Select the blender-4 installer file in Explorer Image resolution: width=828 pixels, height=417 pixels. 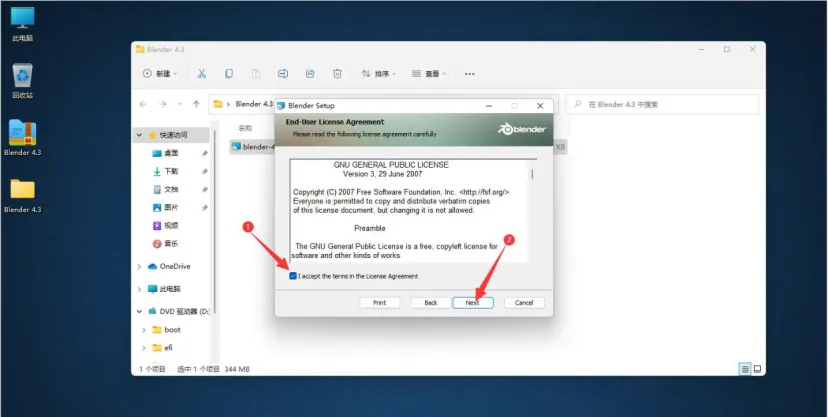tap(253, 147)
